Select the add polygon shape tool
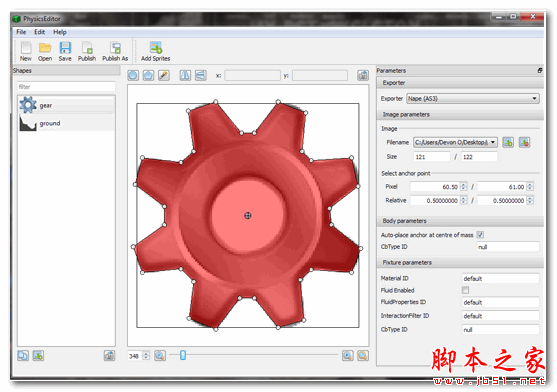Screen dimensions: 557x392 point(148,75)
